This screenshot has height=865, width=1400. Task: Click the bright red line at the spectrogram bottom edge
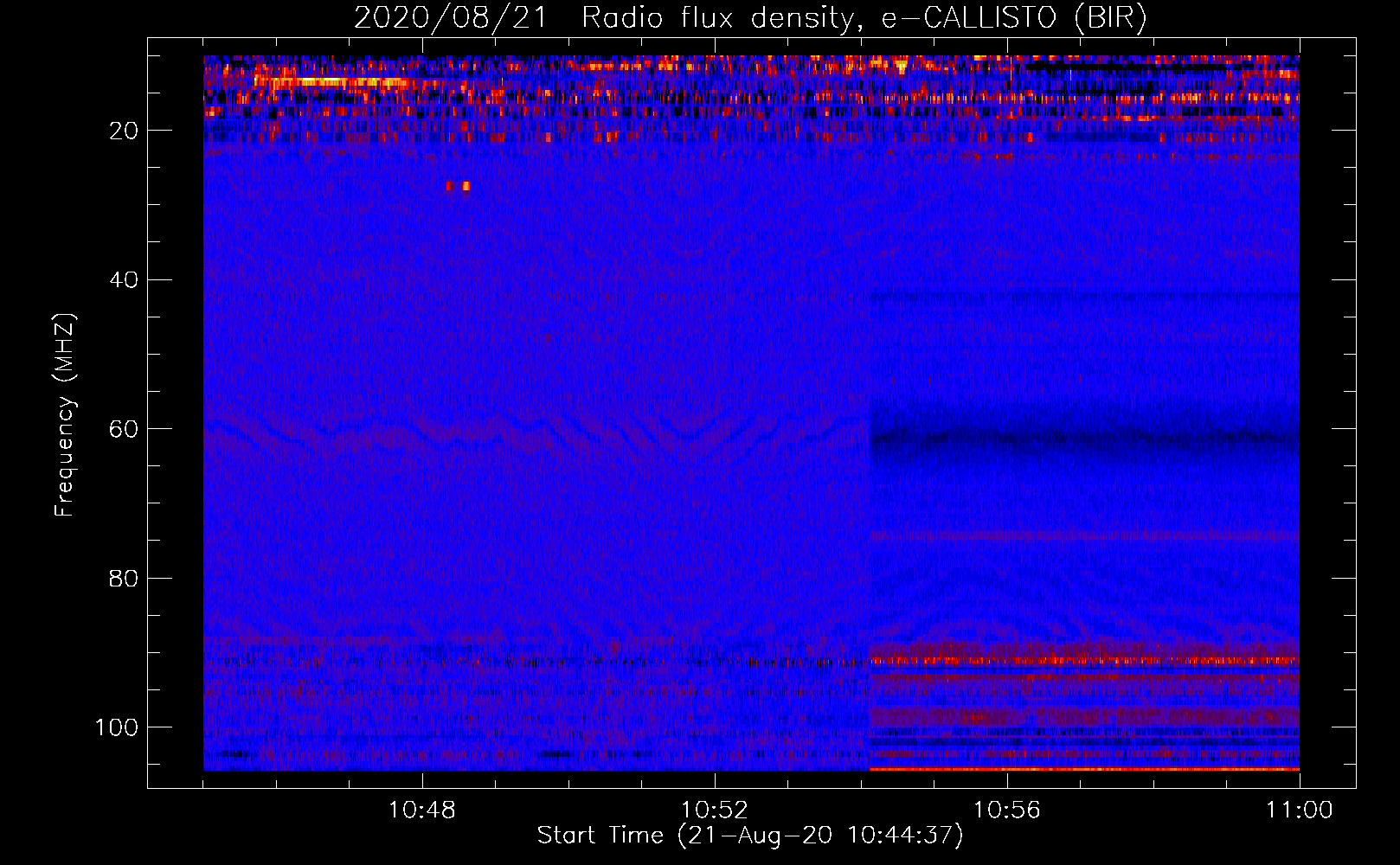pos(1084,768)
